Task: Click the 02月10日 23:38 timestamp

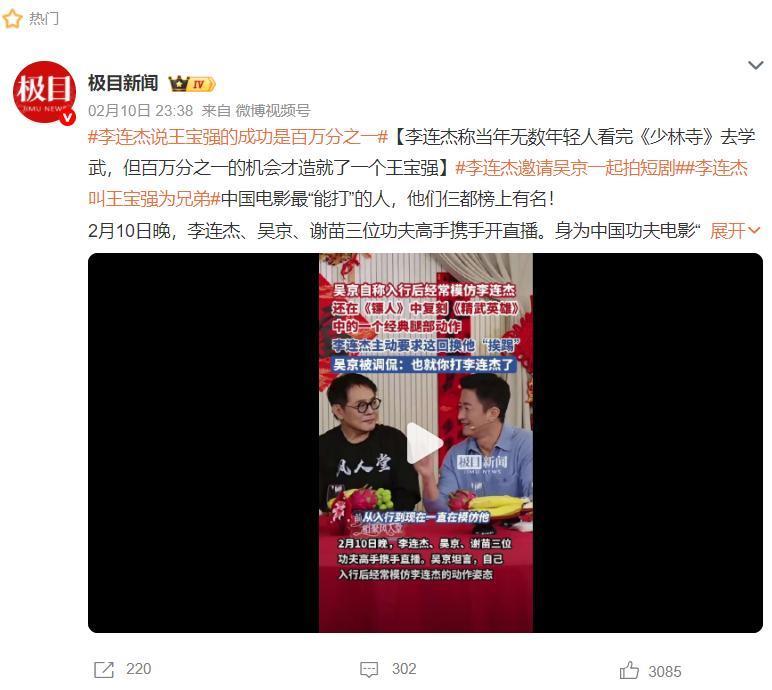Action: point(140,111)
